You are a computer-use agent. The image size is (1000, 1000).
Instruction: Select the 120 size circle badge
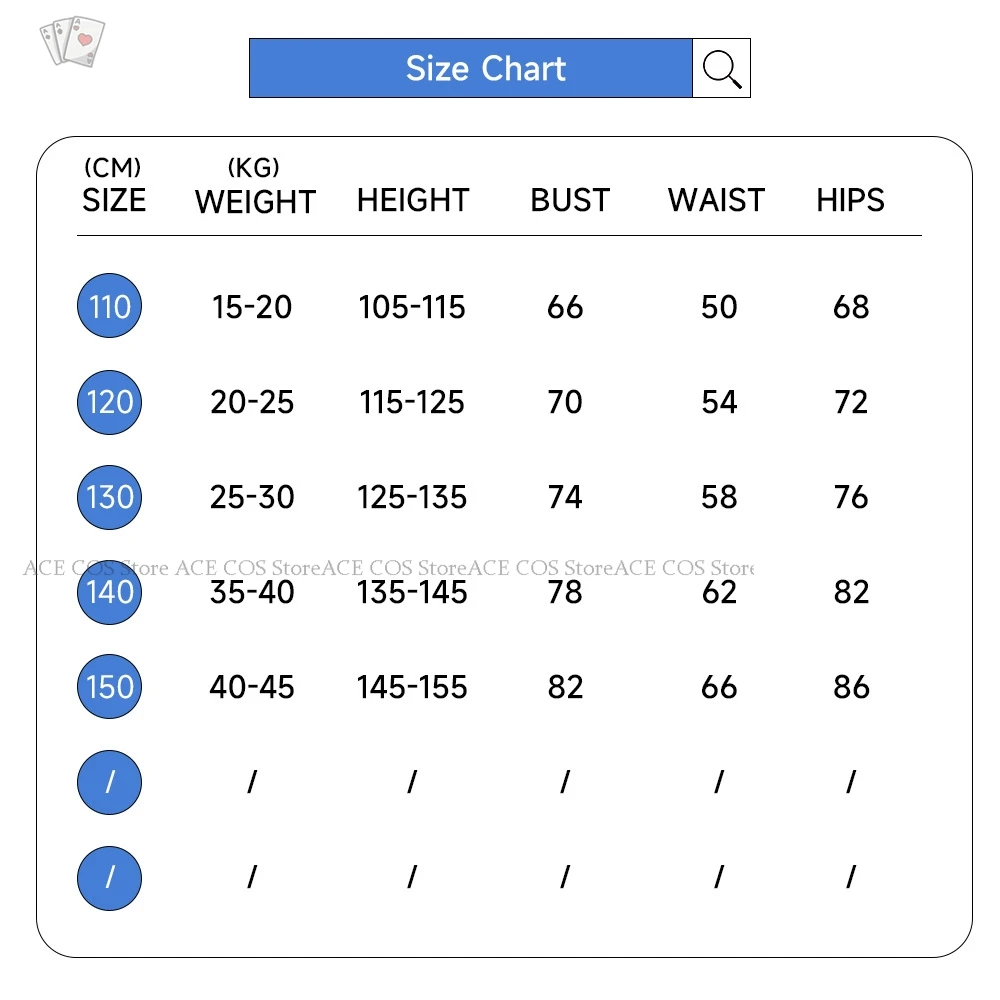[110, 402]
